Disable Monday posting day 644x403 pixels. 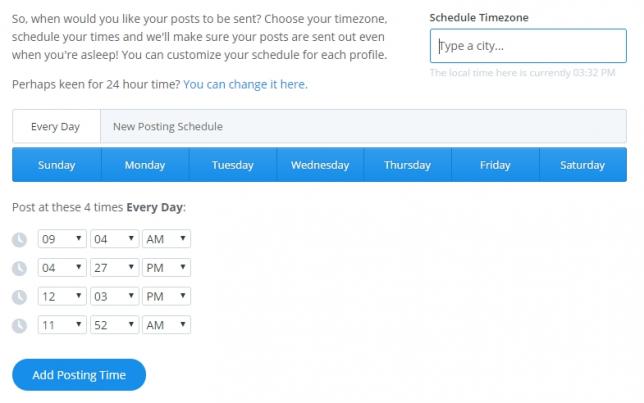coord(145,165)
